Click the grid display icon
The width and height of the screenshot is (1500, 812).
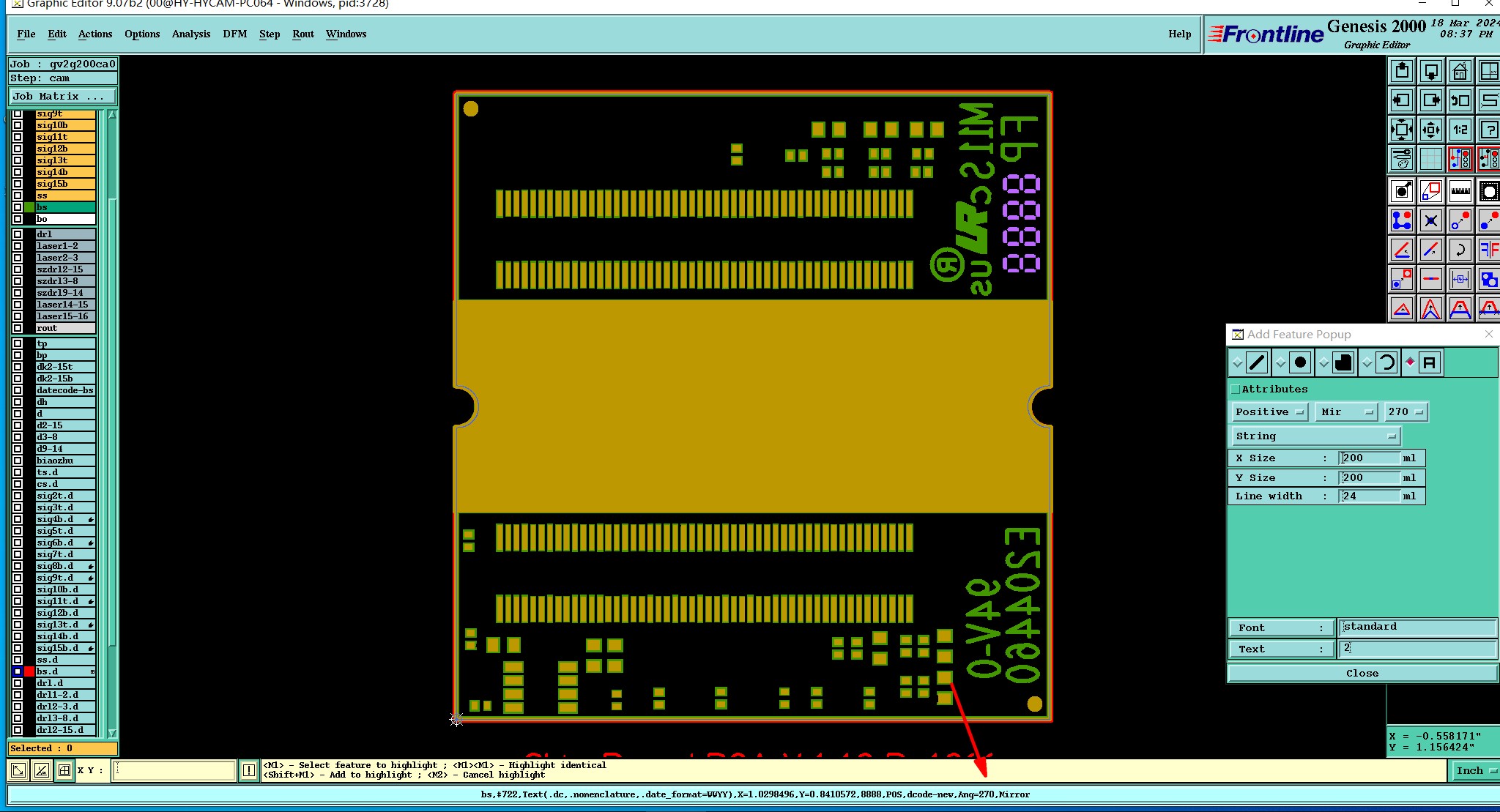1430,159
